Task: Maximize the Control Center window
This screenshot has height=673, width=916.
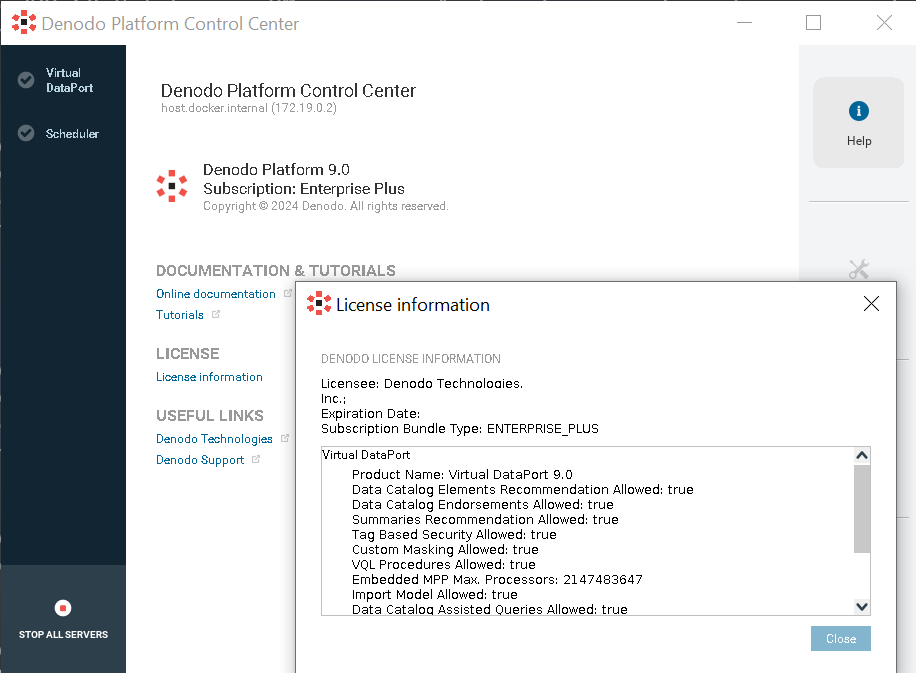Action: point(813,23)
